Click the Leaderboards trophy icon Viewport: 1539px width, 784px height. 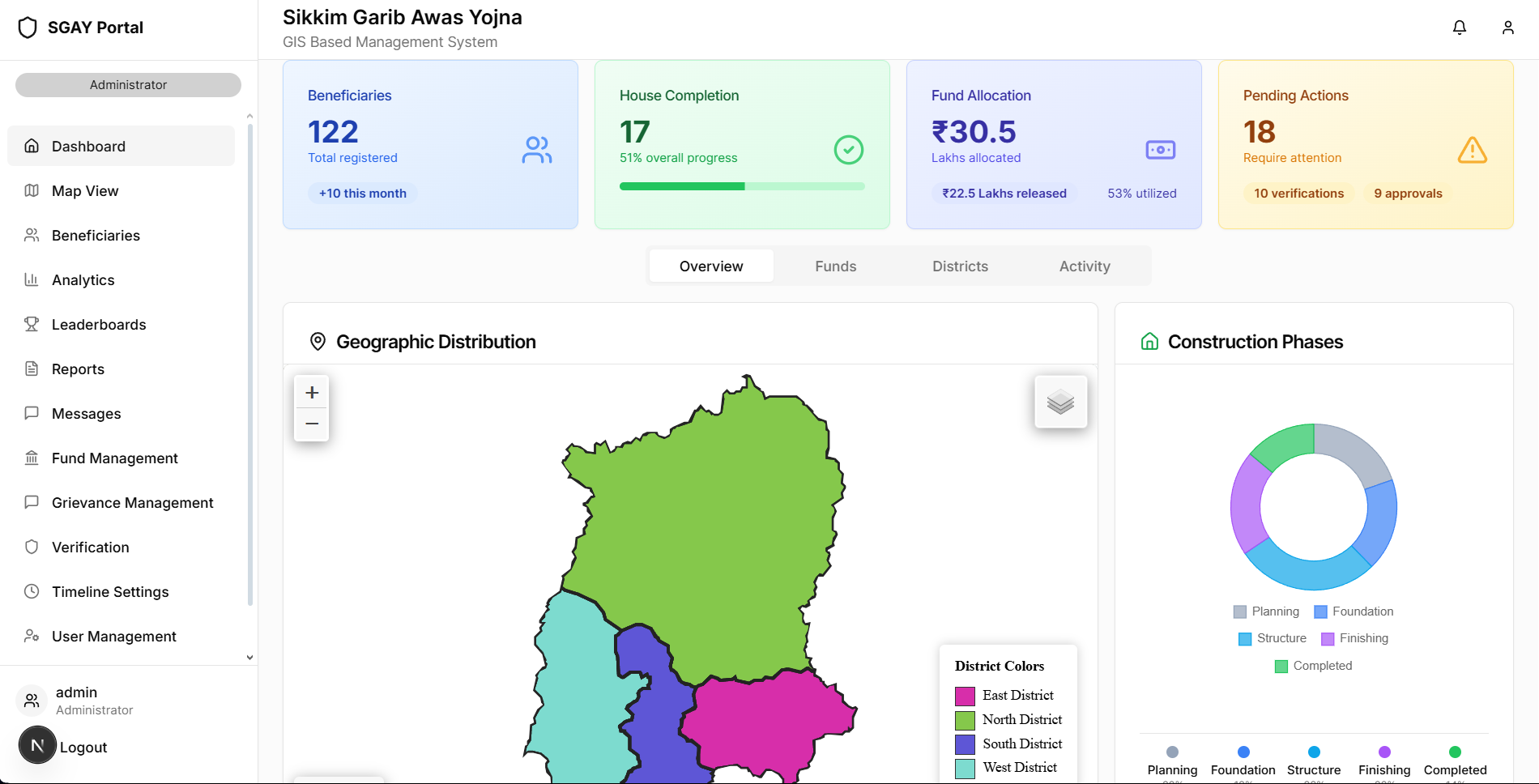tap(31, 324)
